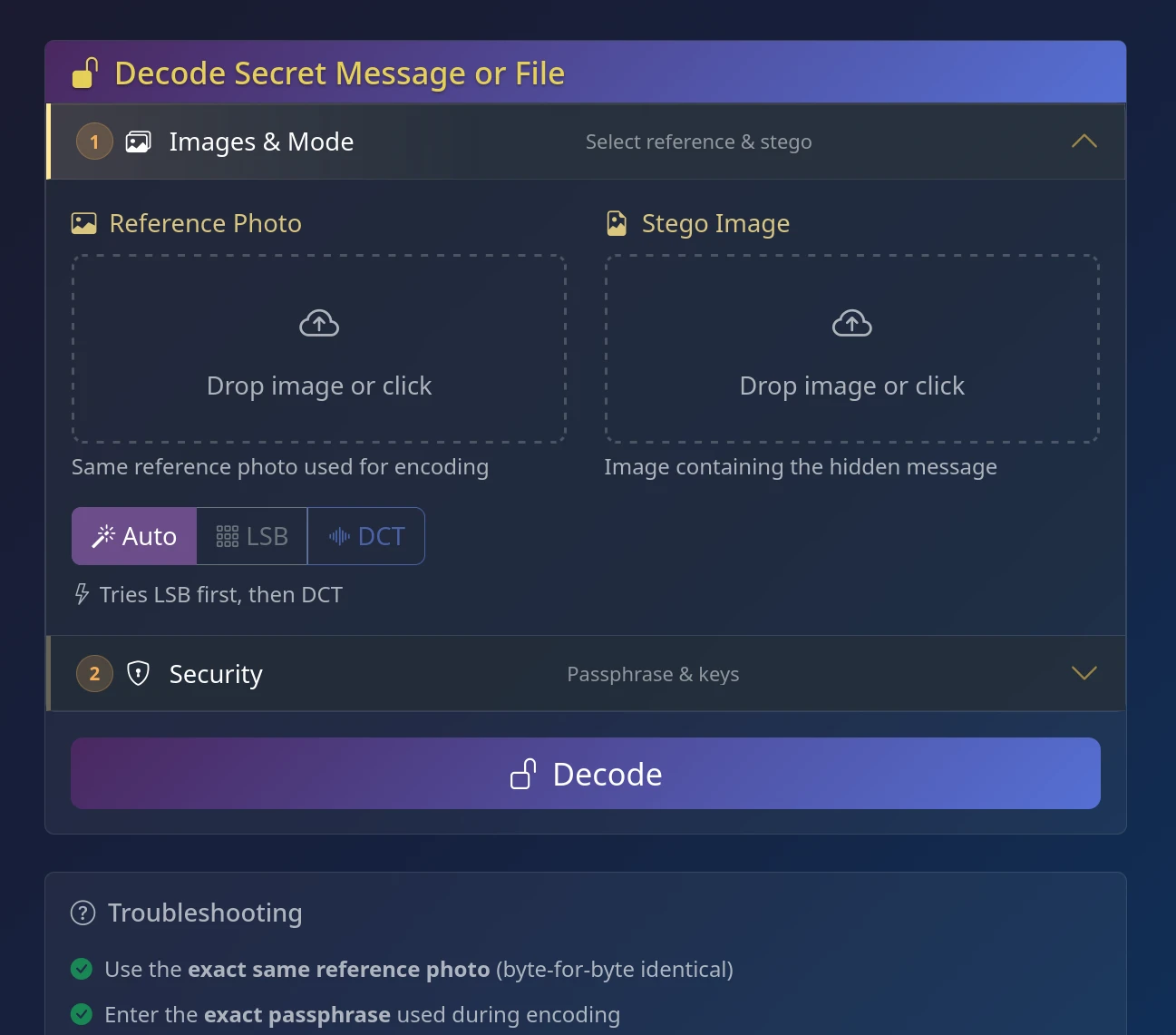
Task: Click the Decode button
Action: (586, 773)
